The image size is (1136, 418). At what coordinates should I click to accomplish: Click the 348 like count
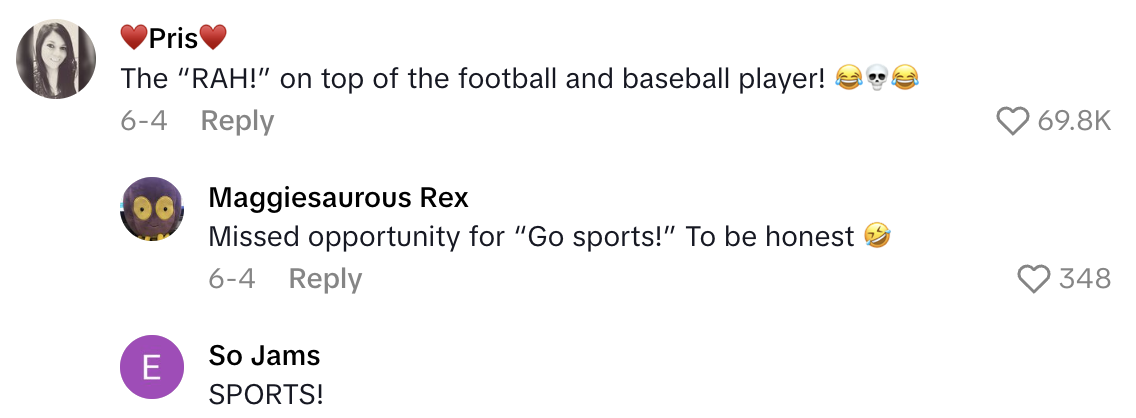coord(1085,278)
